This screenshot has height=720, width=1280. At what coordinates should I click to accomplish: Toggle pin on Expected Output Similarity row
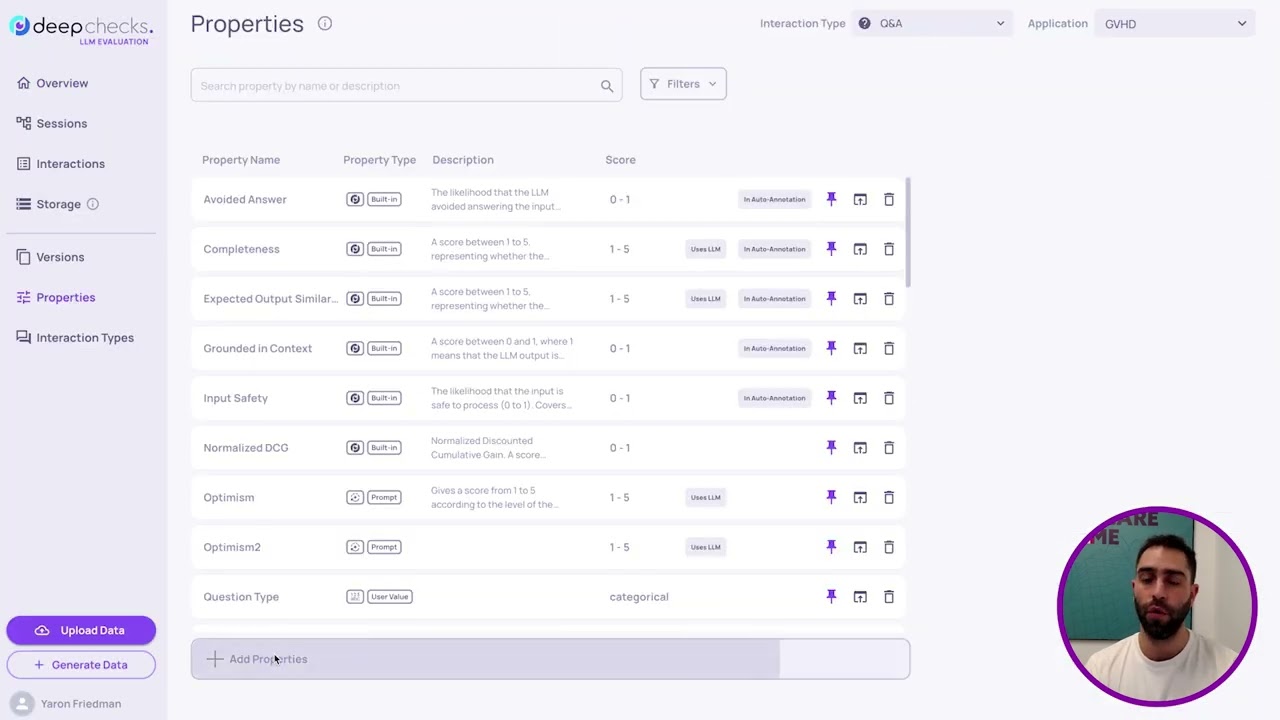[831, 298]
